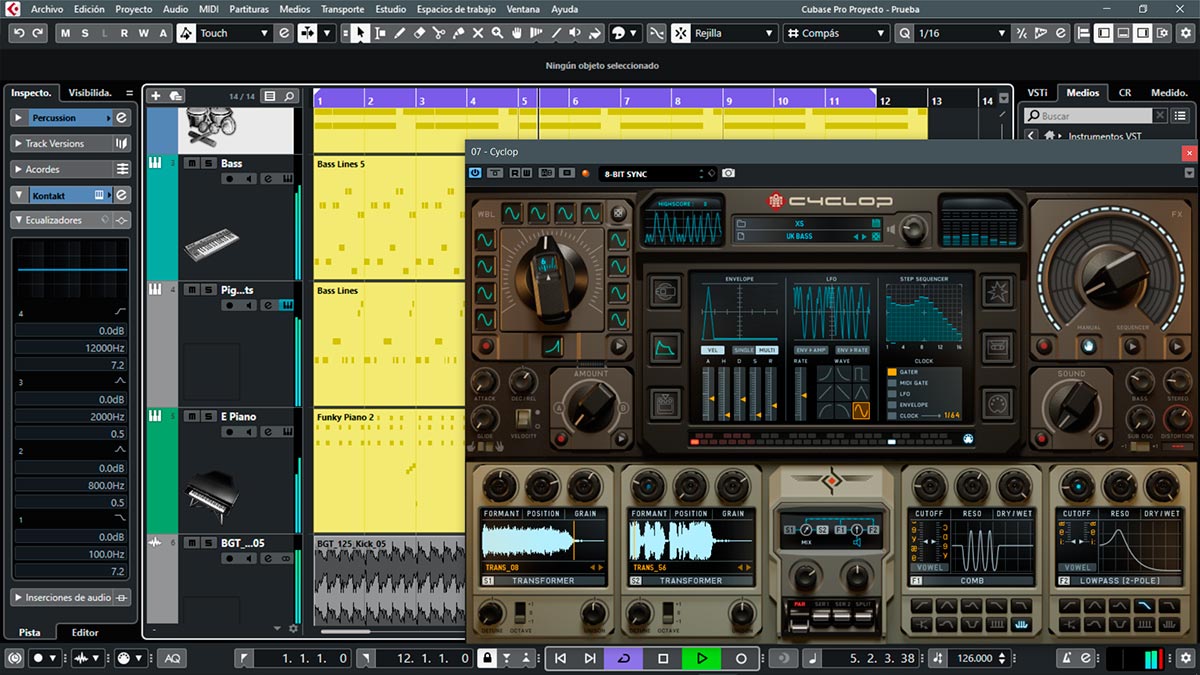The width and height of the screenshot is (1200, 675).
Task: Select the Object Selection arrow tool
Action: pyautogui.click(x=360, y=33)
